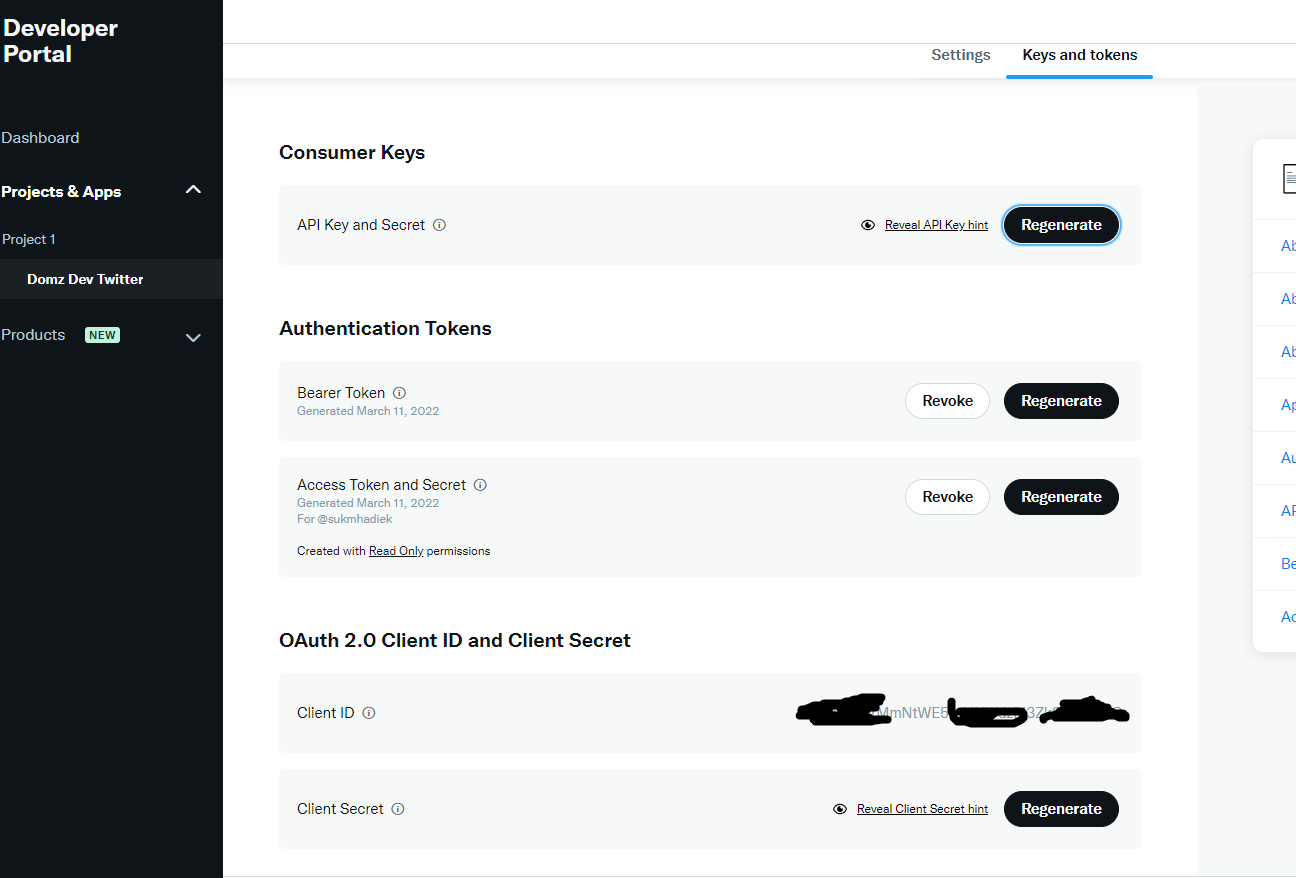
Task: Expand the Products menu chevron
Action: pos(194,338)
